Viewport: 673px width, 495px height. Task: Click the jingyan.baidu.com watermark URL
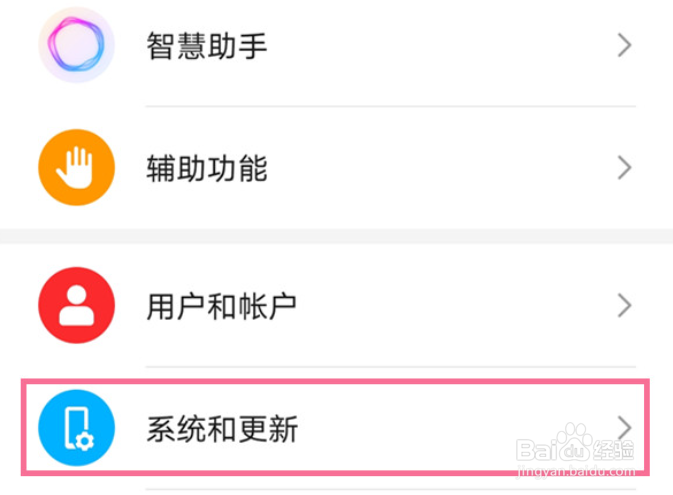pyautogui.click(x=576, y=471)
